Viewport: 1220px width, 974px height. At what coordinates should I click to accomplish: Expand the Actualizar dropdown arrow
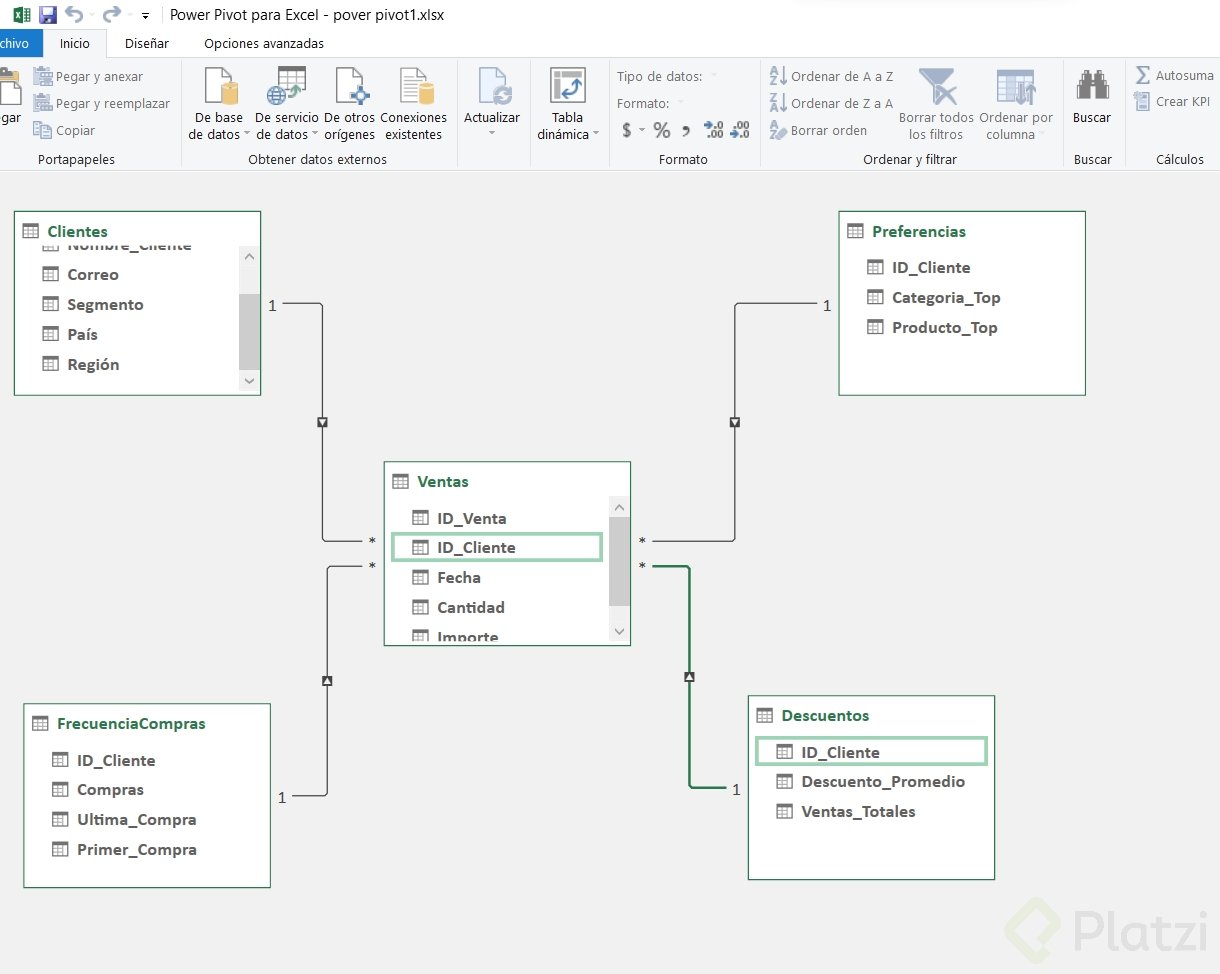pyautogui.click(x=492, y=134)
